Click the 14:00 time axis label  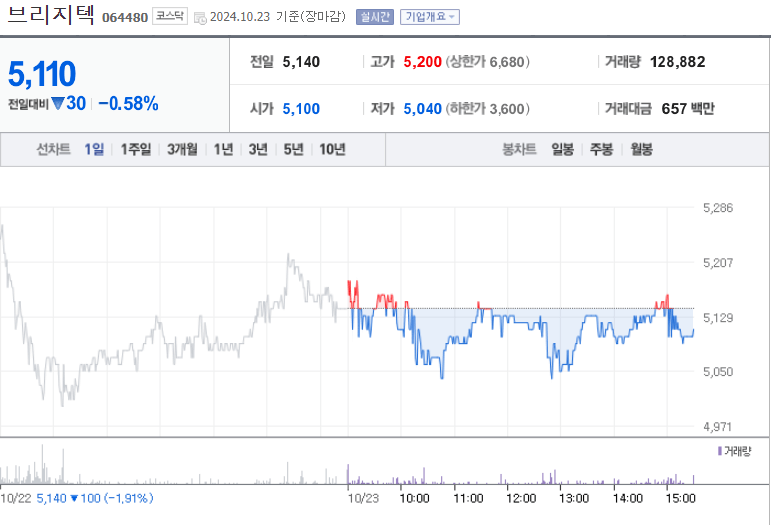point(628,498)
